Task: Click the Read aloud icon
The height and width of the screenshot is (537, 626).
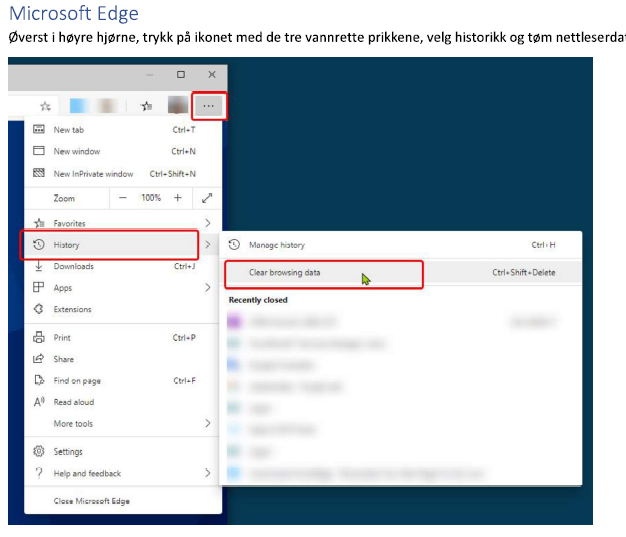Action: [x=39, y=402]
